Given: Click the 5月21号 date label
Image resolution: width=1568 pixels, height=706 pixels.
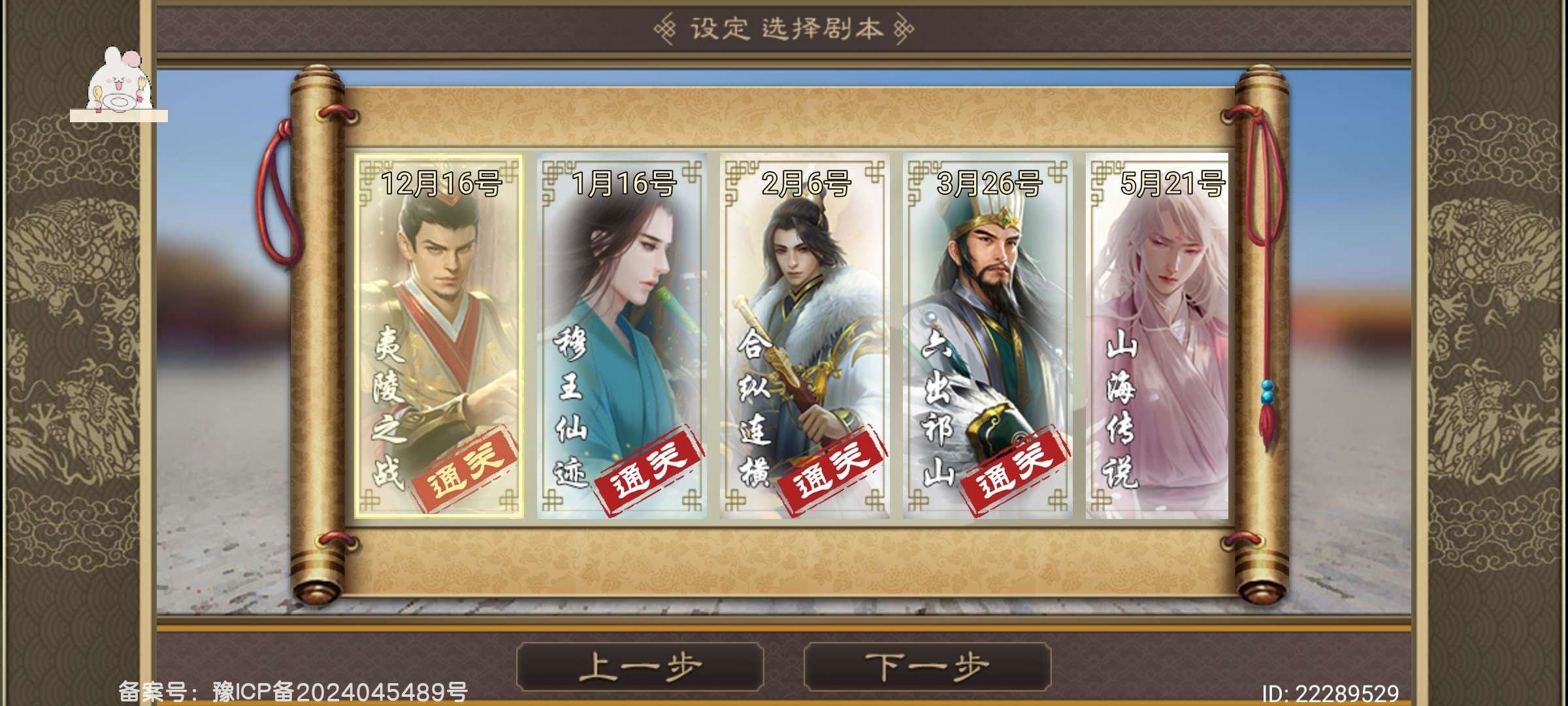Looking at the screenshot, I should (x=1172, y=184).
